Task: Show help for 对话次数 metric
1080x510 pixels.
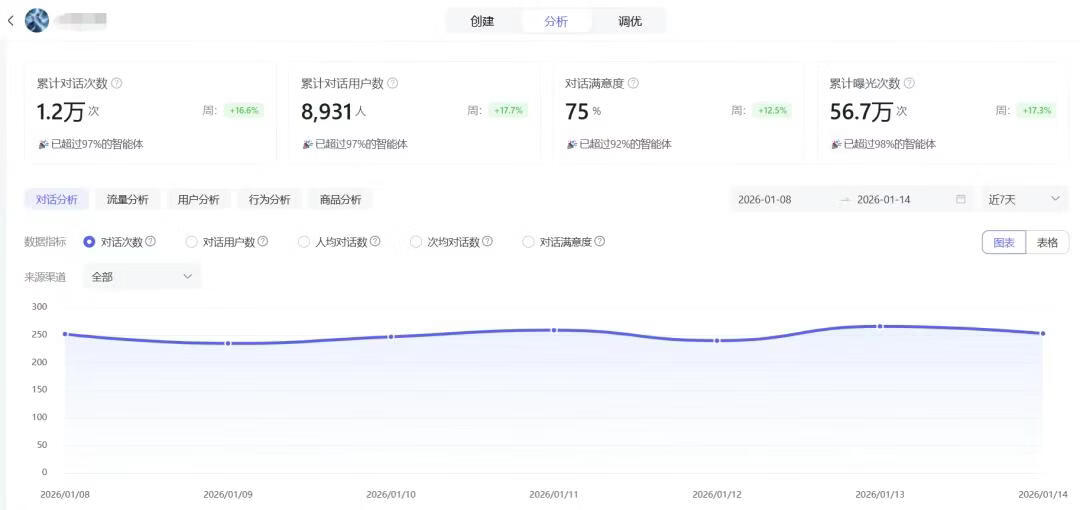Action: pos(150,242)
